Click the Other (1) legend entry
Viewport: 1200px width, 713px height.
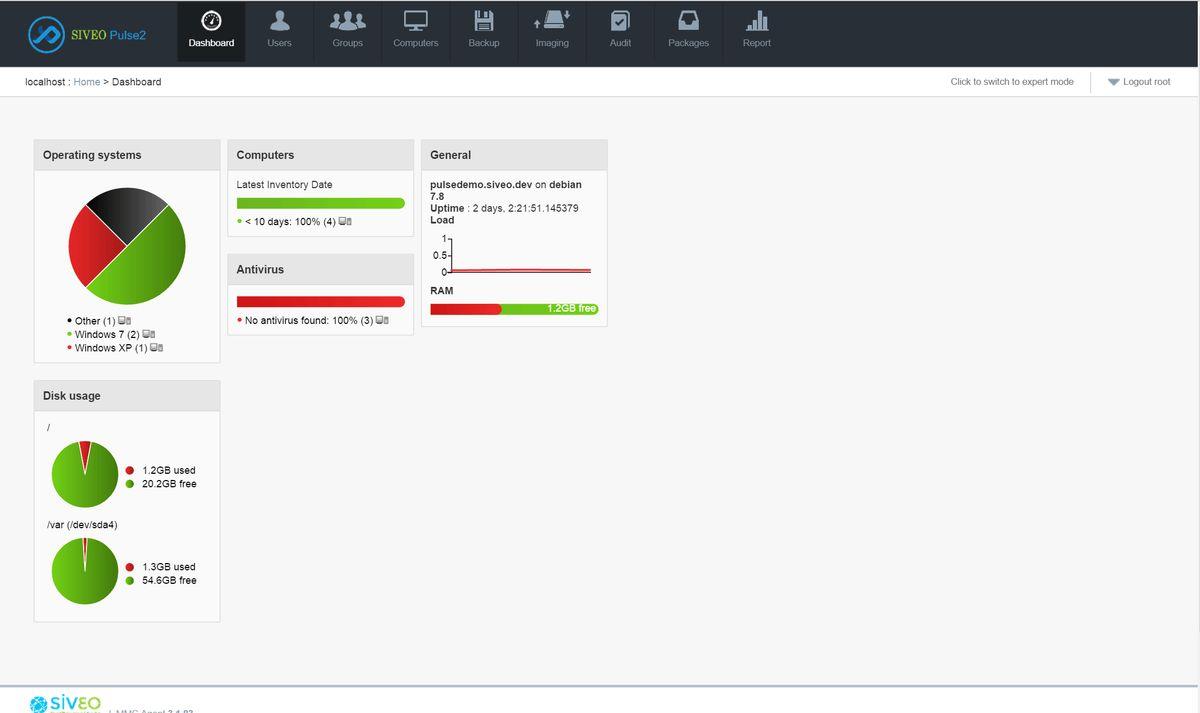95,321
